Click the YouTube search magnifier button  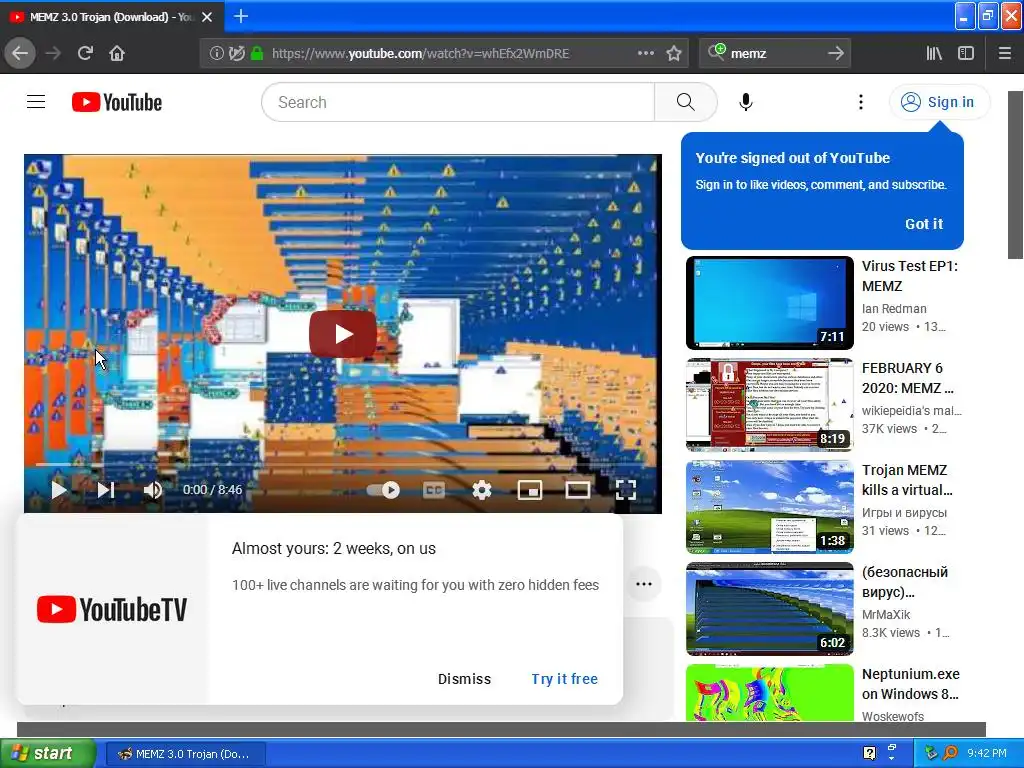[x=686, y=102]
